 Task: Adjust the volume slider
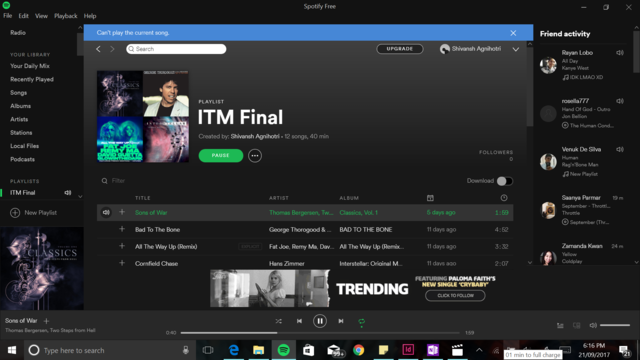click(x=615, y=325)
